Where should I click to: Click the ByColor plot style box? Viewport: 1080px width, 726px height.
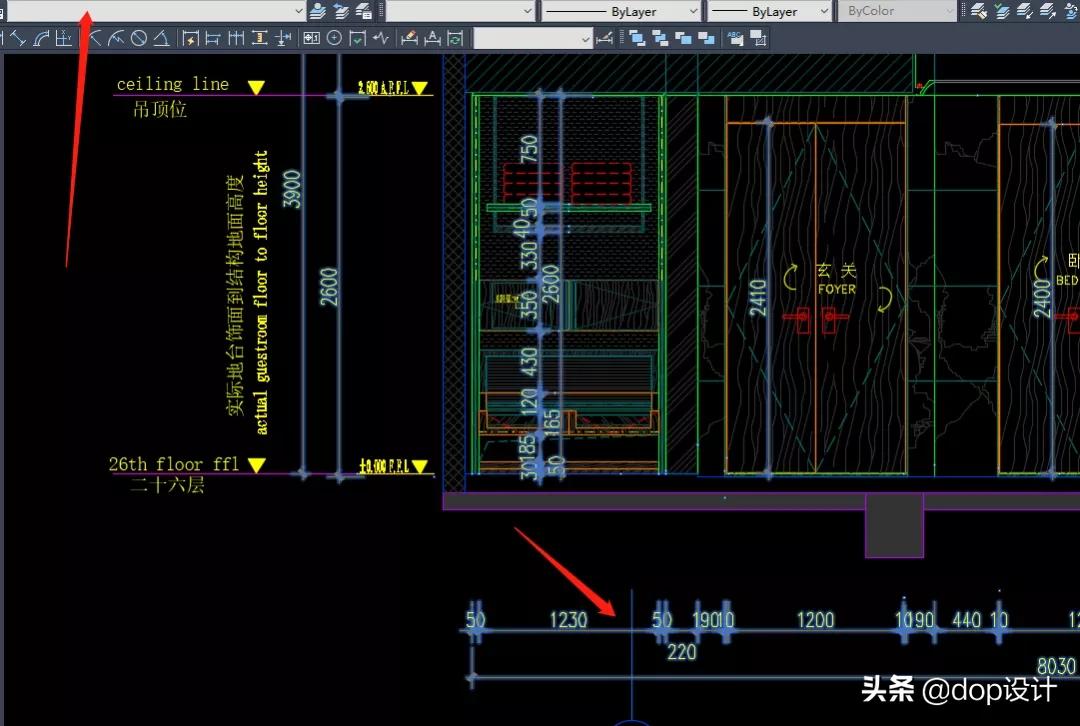tap(896, 11)
